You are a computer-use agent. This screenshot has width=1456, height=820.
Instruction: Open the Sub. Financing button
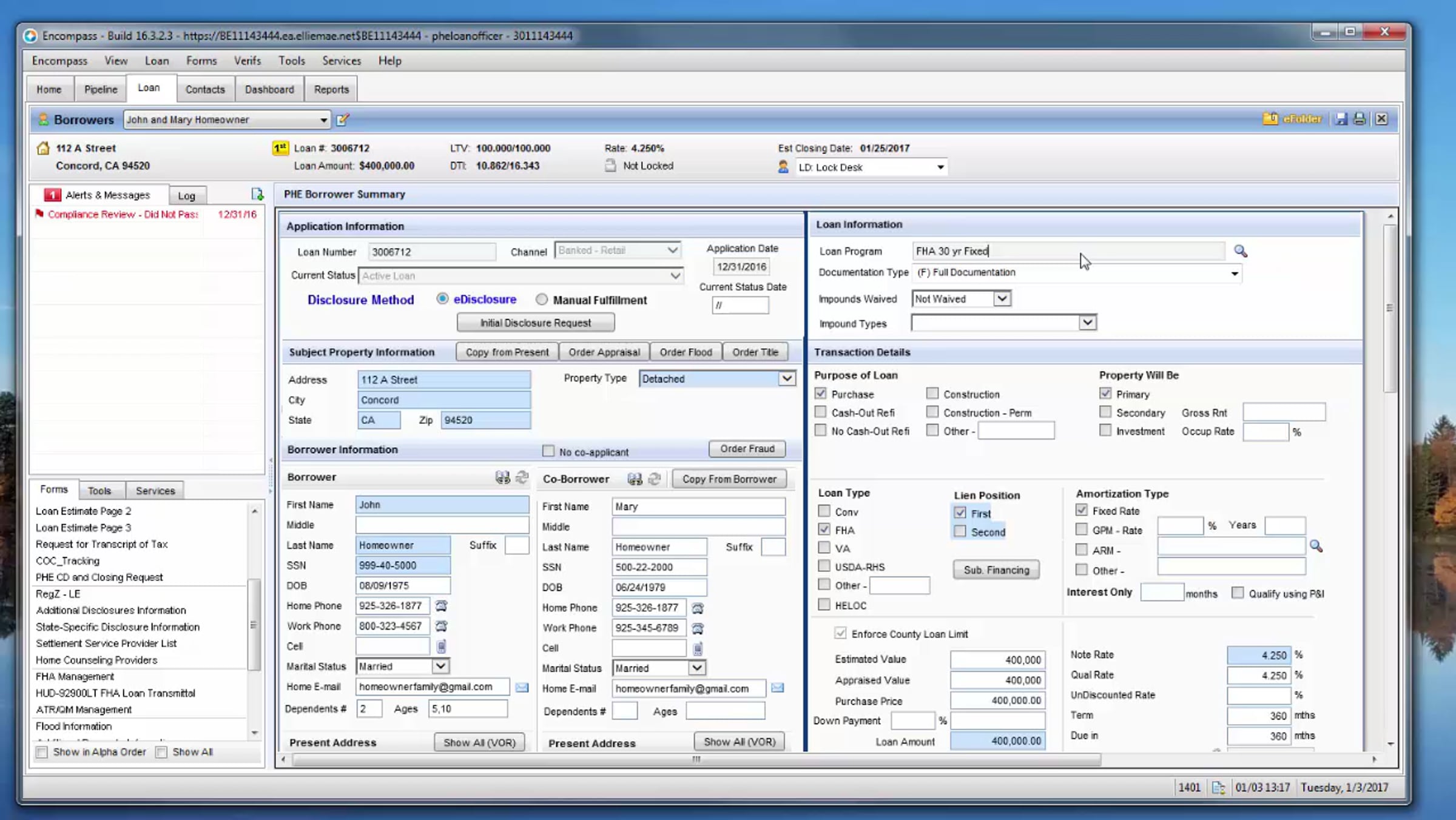996,570
